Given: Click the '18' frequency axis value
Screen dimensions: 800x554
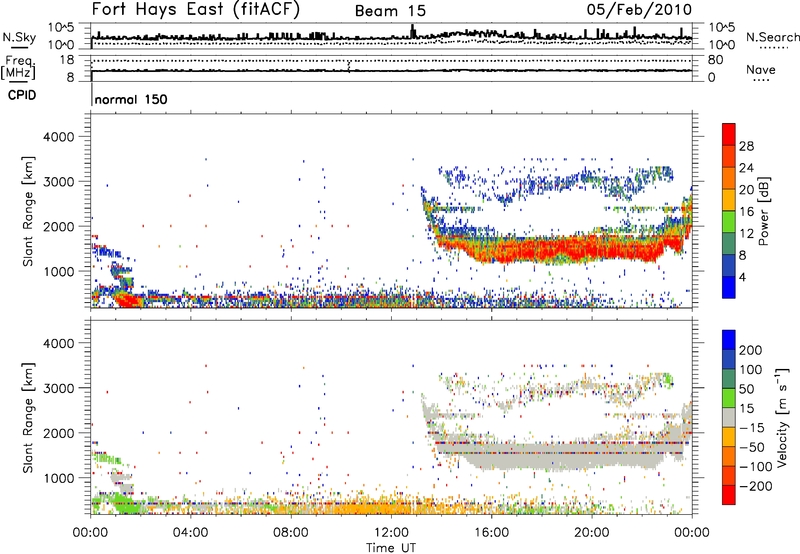Looking at the screenshot, I should (67, 60).
